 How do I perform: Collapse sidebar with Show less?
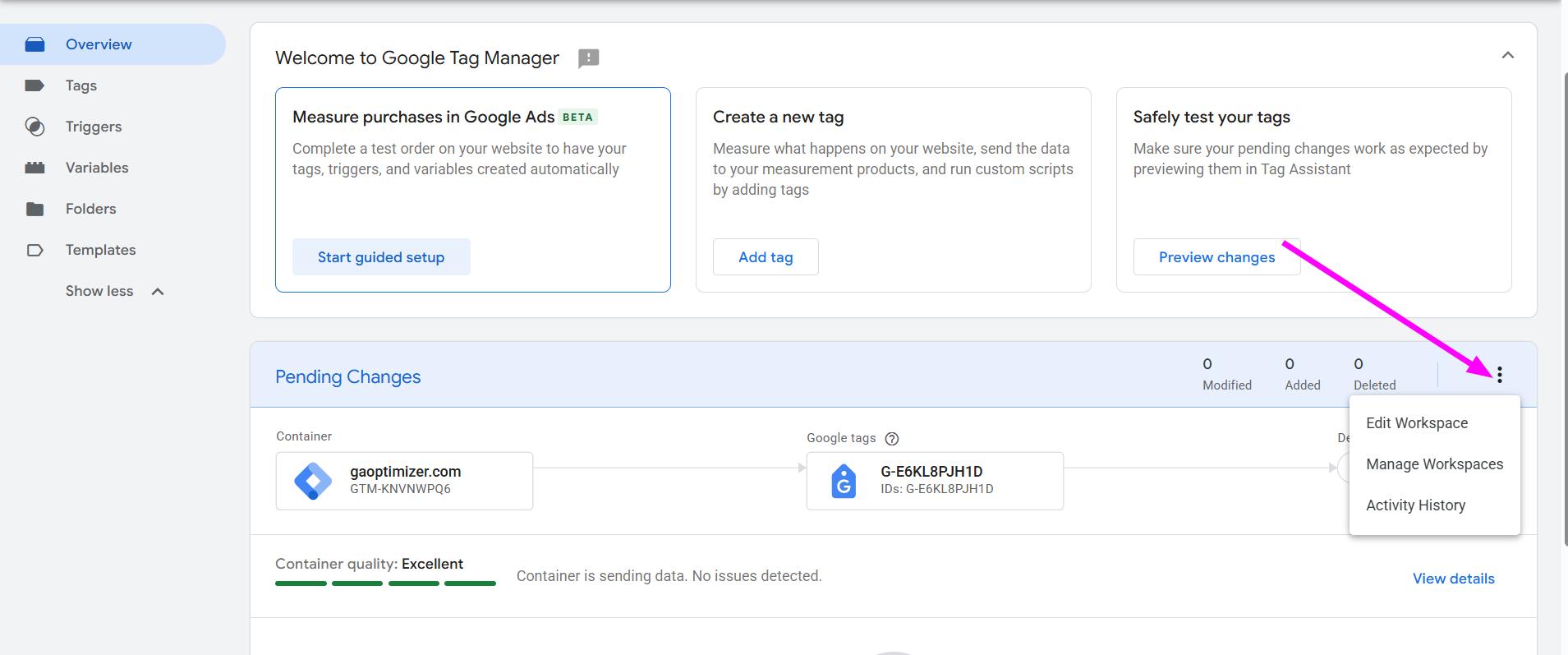tap(99, 291)
